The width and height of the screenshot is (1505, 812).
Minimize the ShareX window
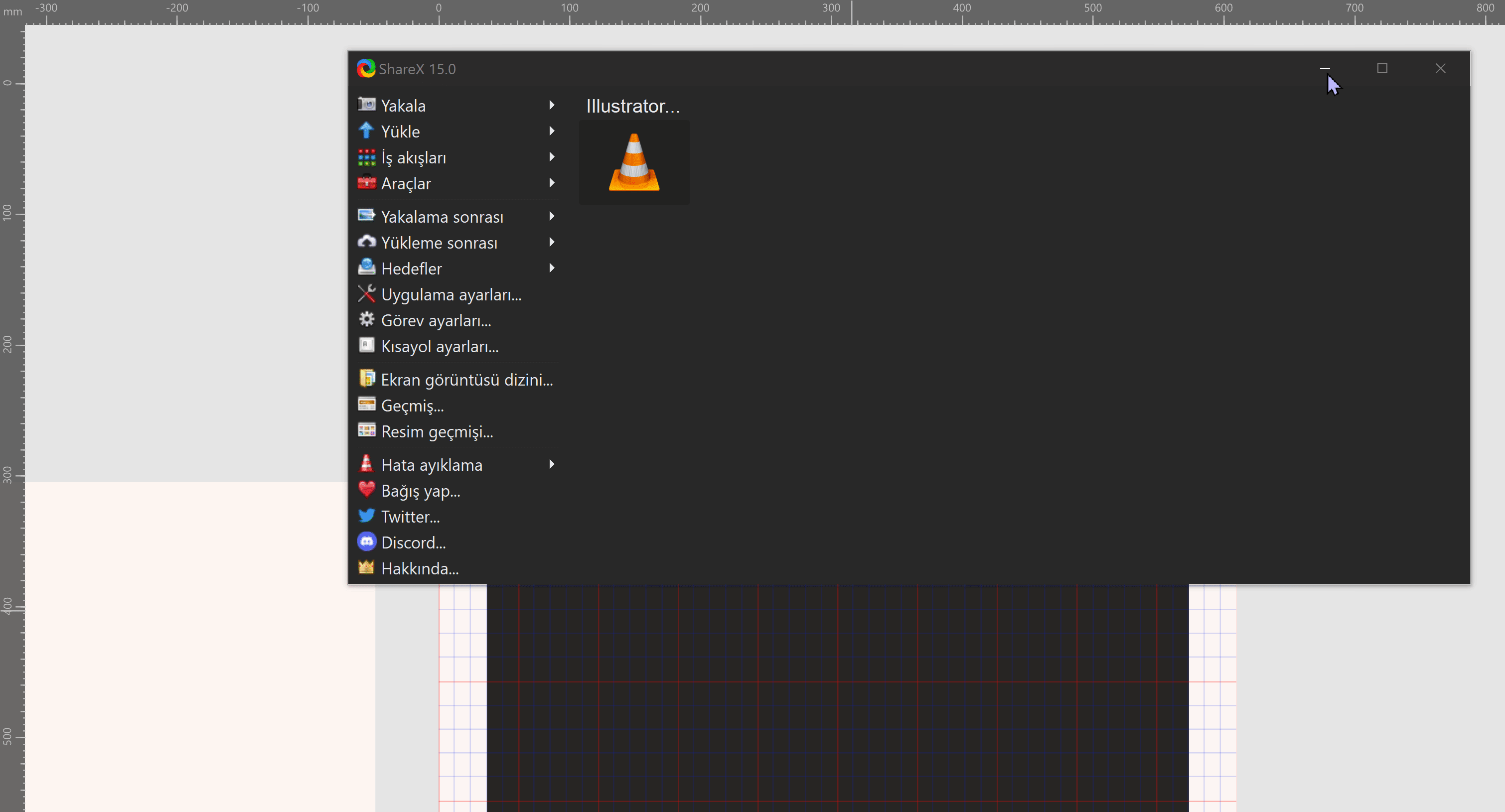(x=1325, y=68)
